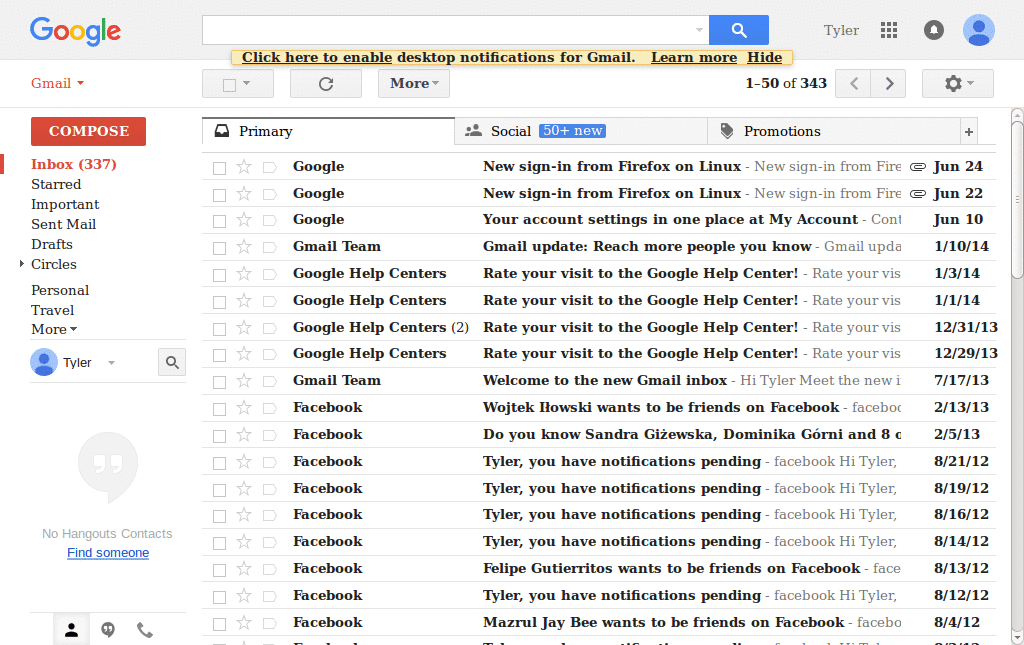Open the More actions dropdown

[414, 84]
